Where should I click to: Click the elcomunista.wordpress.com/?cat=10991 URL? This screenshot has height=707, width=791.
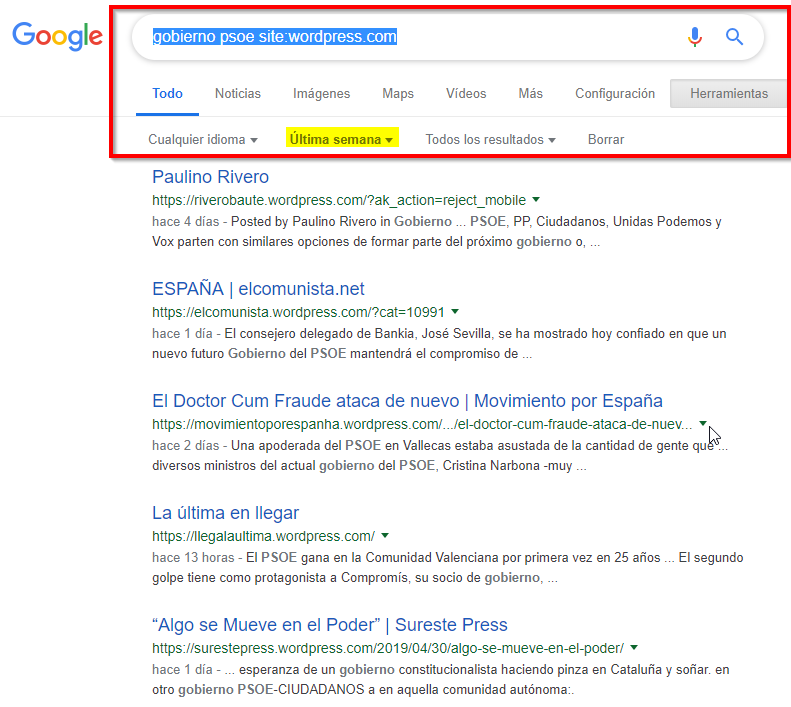point(298,312)
